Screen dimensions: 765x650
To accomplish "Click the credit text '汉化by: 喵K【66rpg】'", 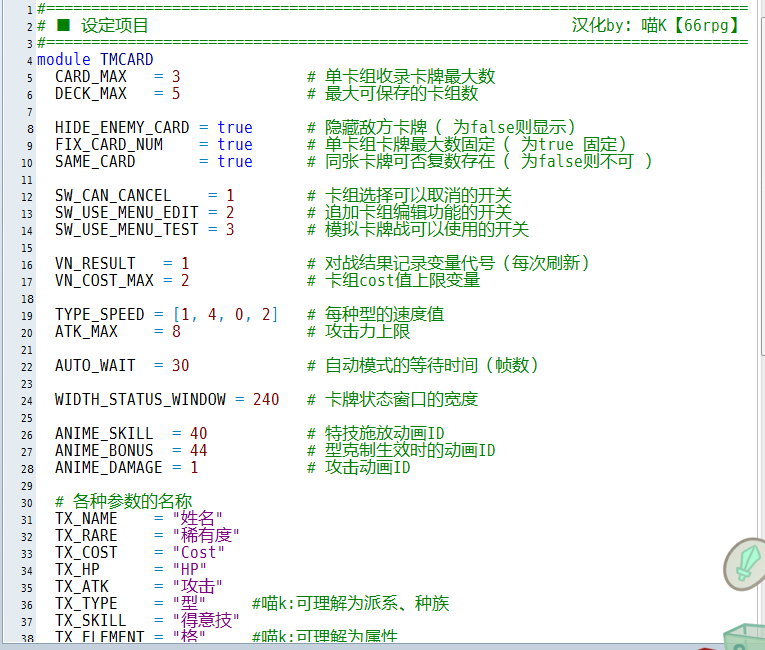I will point(656,25).
